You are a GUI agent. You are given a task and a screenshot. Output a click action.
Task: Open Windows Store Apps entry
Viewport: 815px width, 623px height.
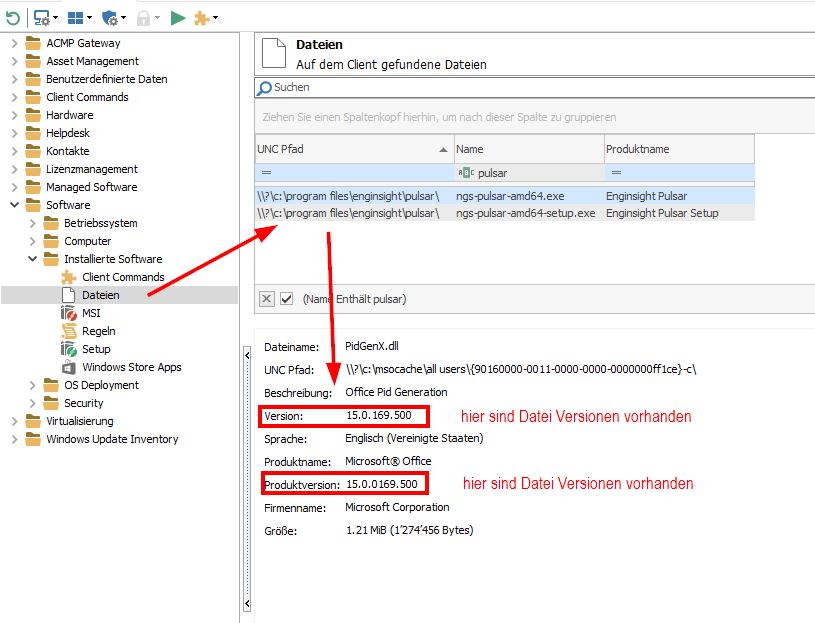click(132, 367)
